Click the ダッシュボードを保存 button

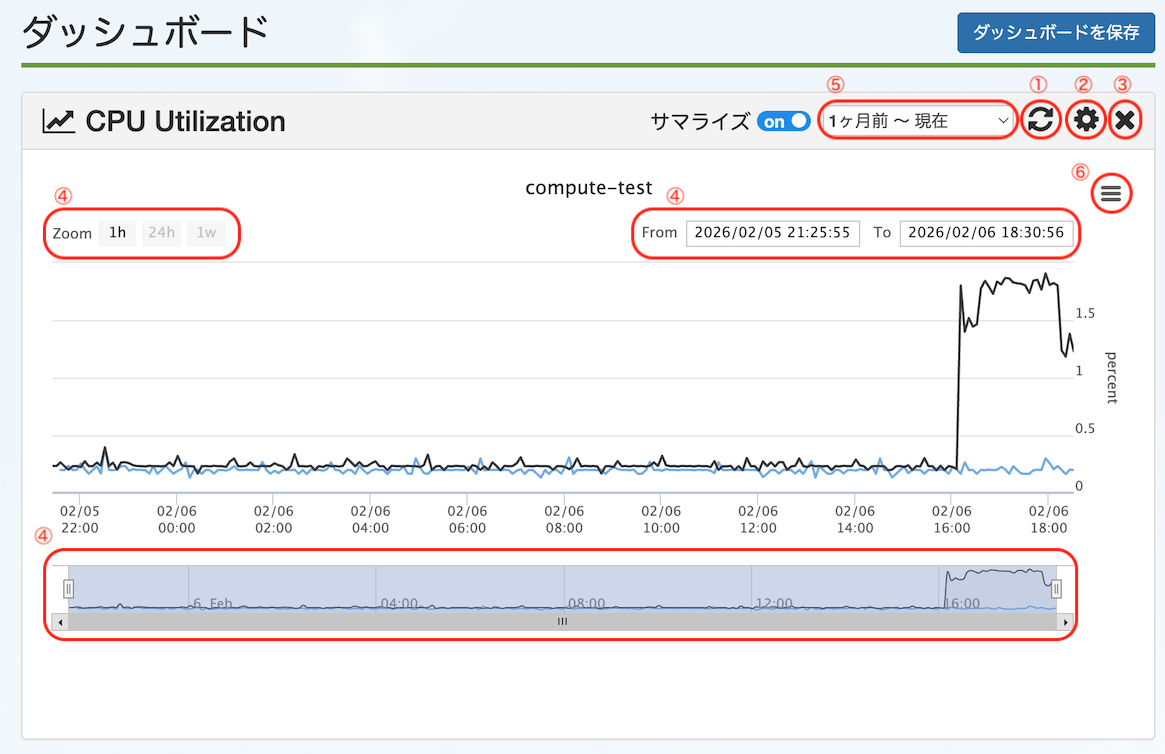1055,33
